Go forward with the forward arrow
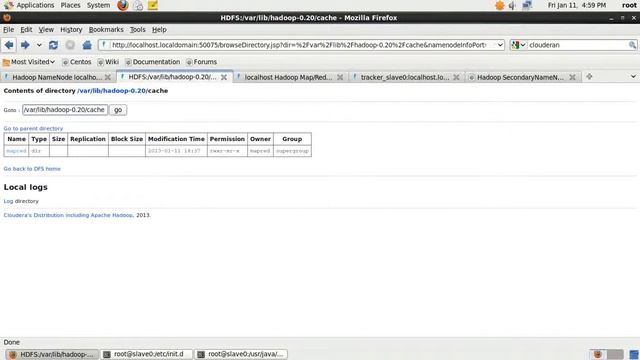 25,45
